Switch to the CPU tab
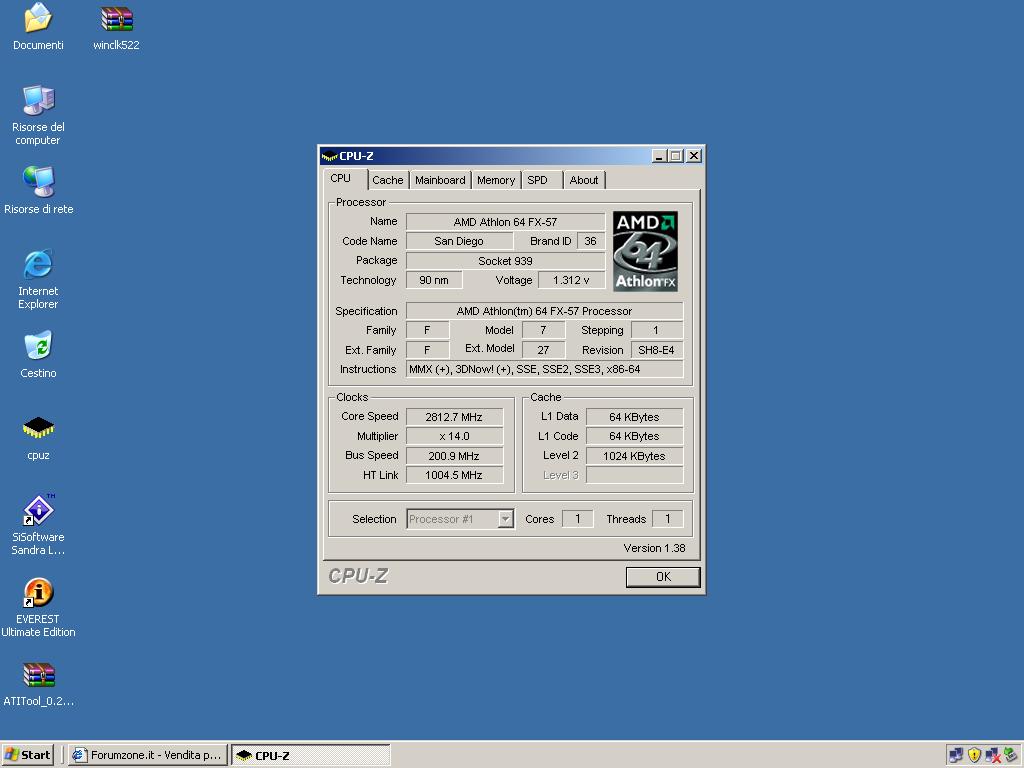Image resolution: width=1024 pixels, height=768 pixels. [340, 178]
